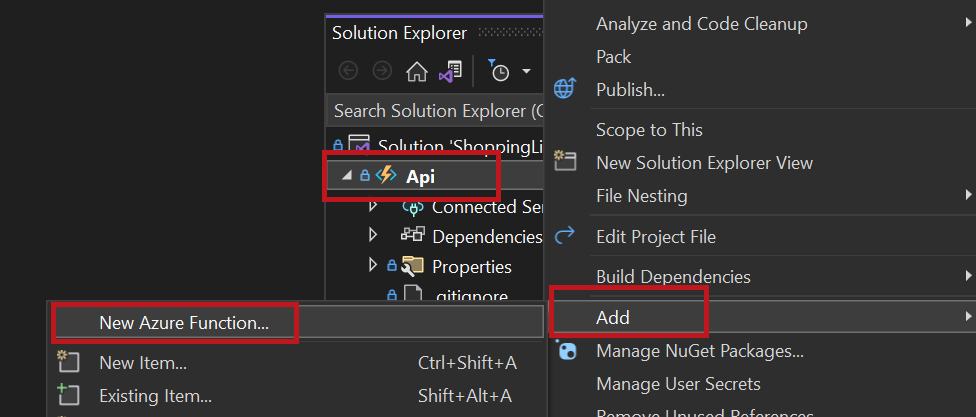Click the Forward arrow in Solution Explorer toolbar
The height and width of the screenshot is (417, 976).
tap(382, 72)
